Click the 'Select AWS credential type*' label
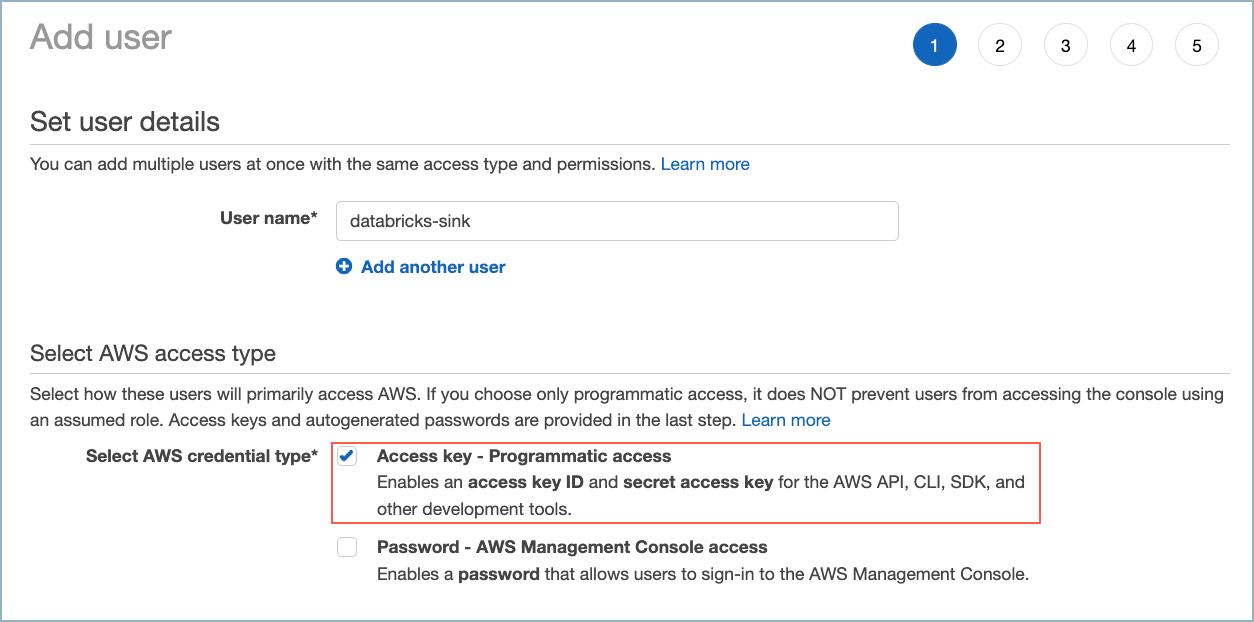 point(202,456)
